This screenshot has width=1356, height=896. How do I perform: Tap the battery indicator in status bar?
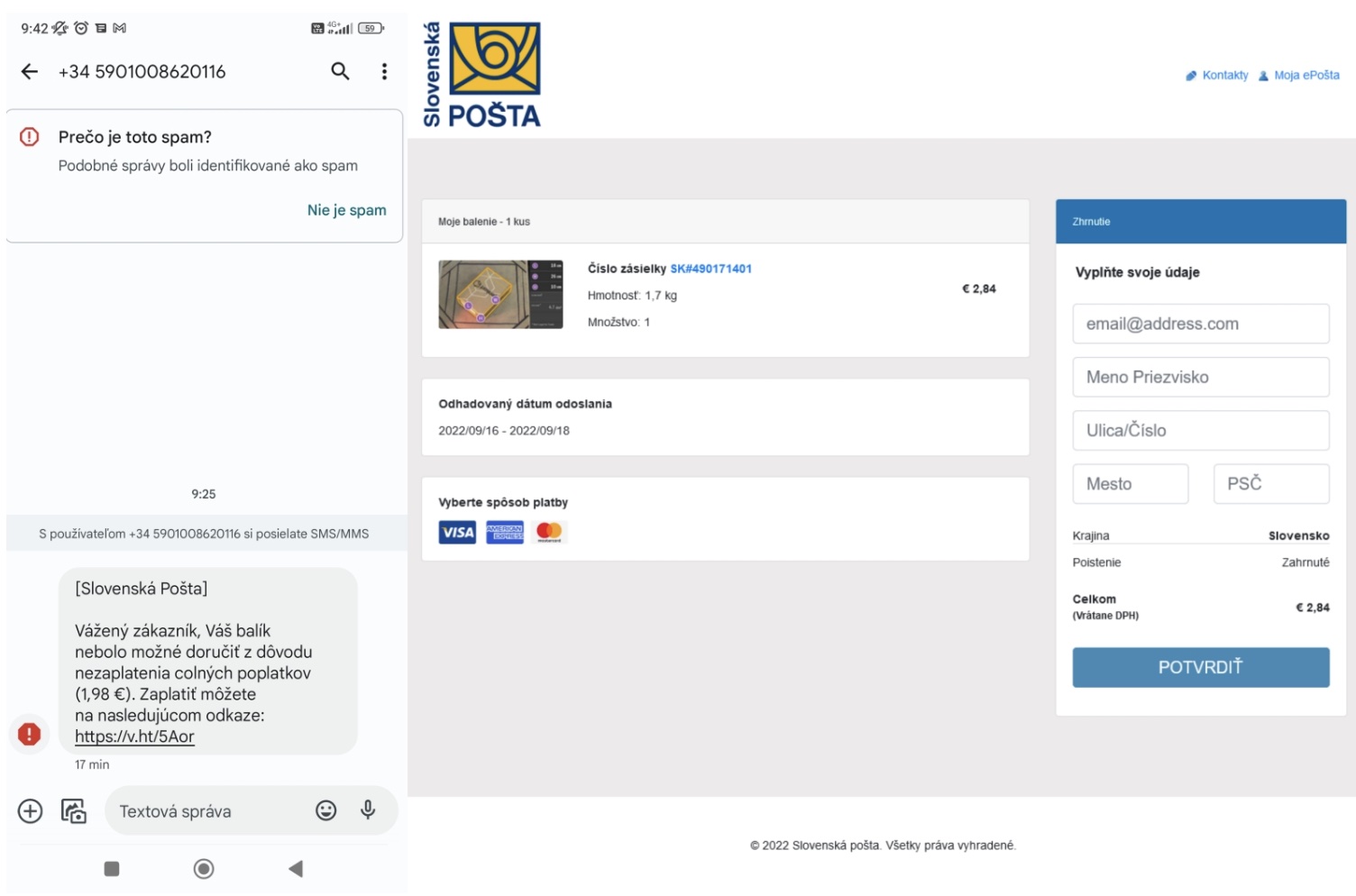tap(371, 28)
